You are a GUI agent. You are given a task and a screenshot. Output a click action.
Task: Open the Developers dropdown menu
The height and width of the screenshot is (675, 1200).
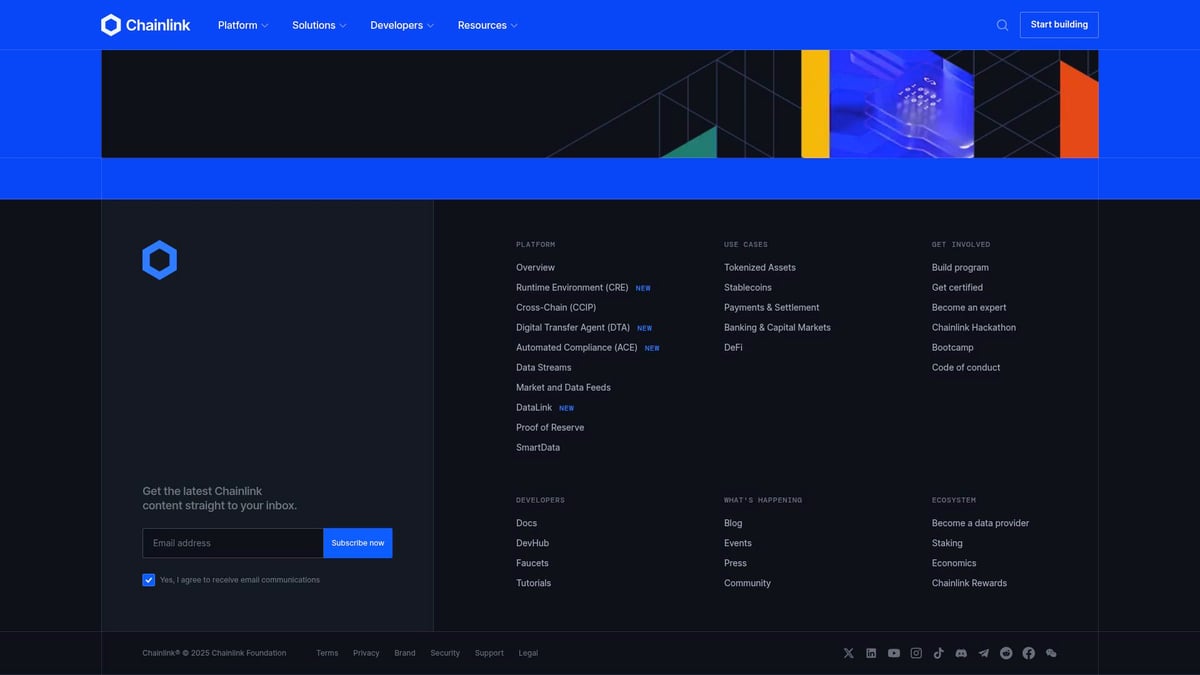[401, 25]
